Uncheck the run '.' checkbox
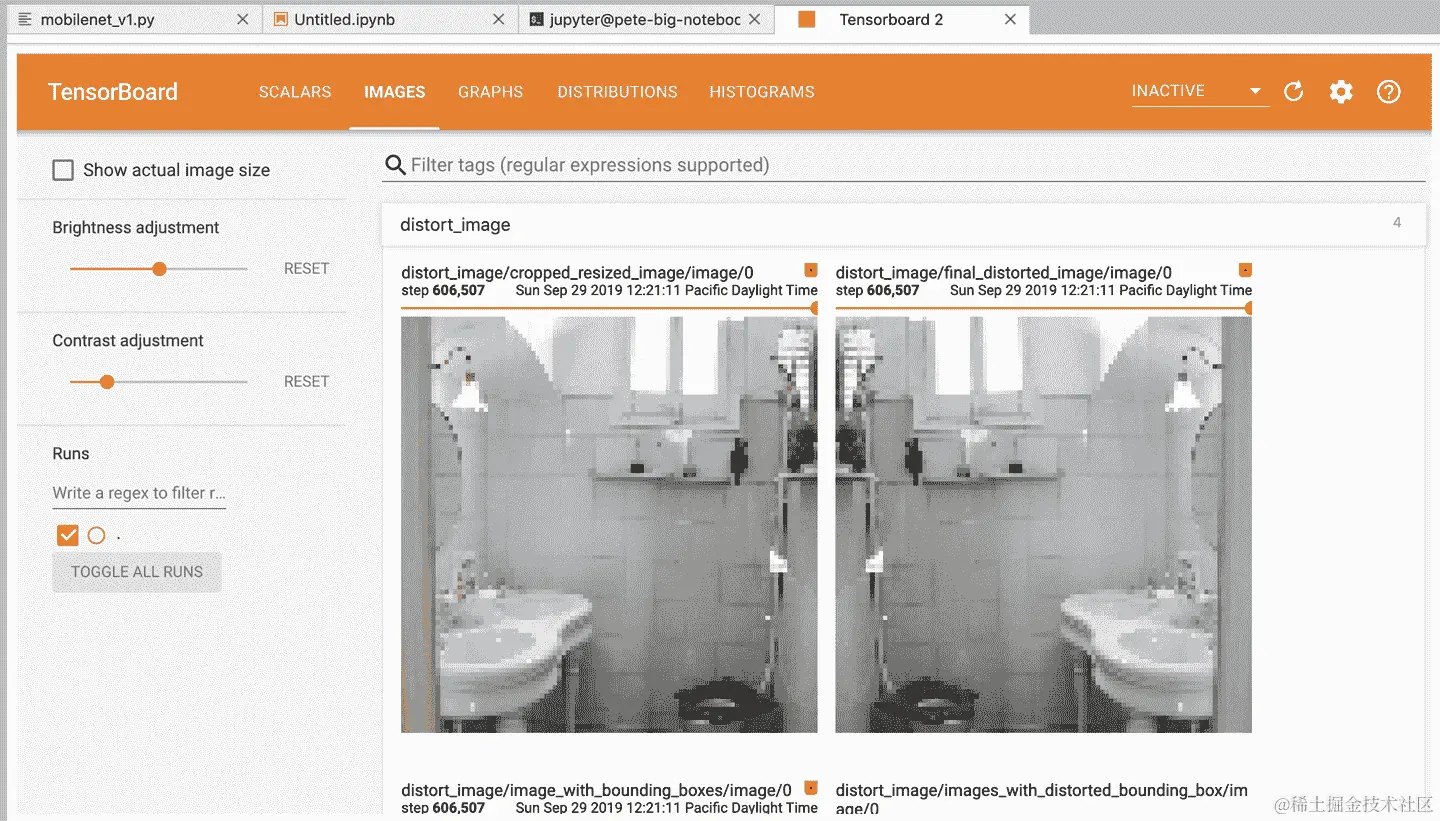 [x=67, y=536]
